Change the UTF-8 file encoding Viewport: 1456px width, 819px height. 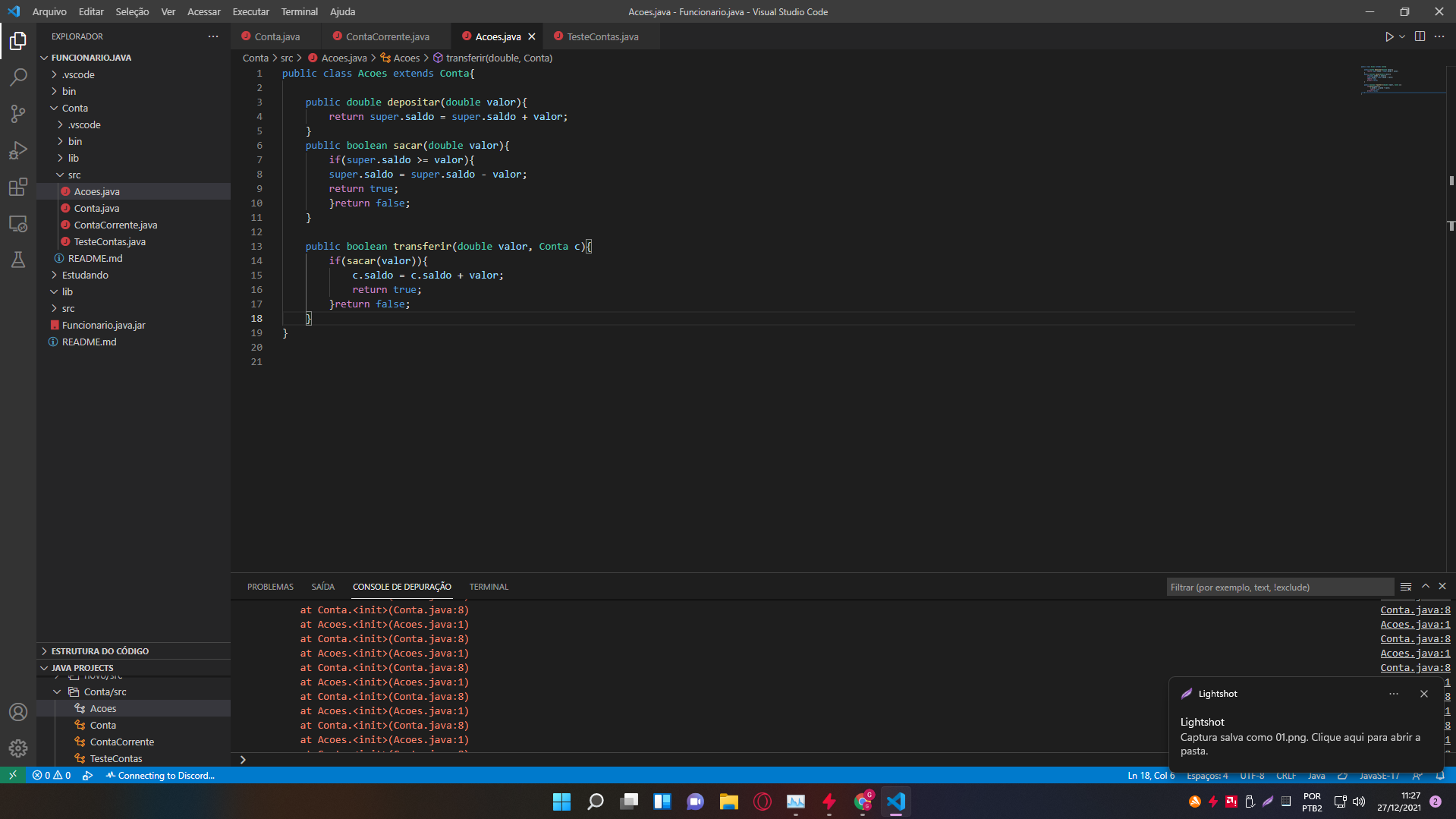coord(1252,775)
